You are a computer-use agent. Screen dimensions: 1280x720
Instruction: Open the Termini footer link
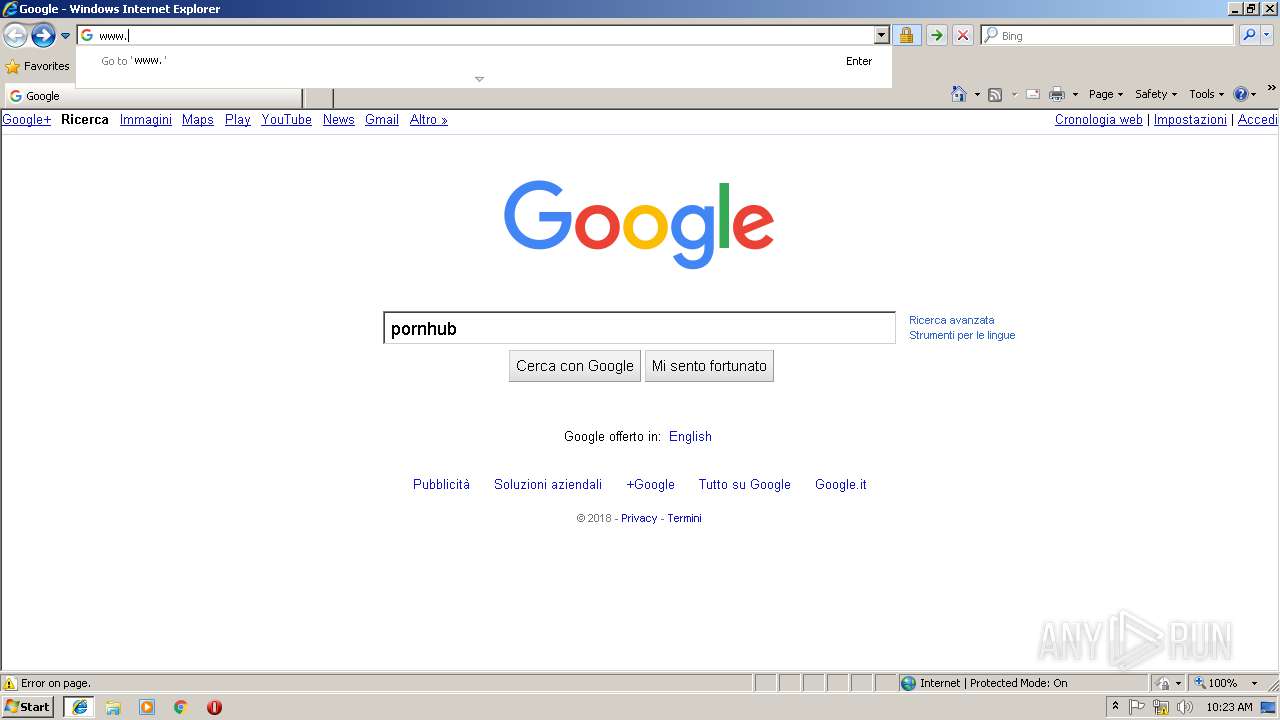pos(685,518)
